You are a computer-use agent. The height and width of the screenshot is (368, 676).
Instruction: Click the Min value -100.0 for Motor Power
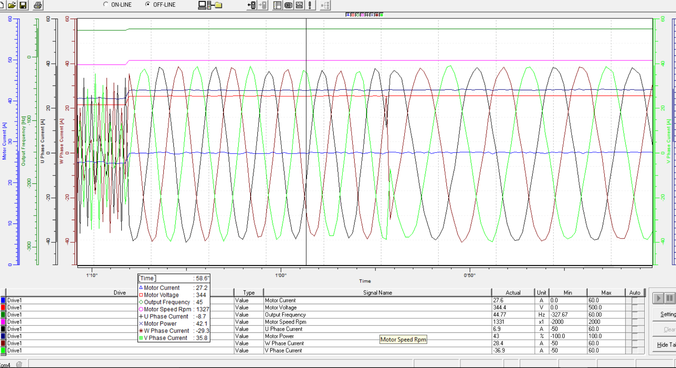(x=568, y=336)
